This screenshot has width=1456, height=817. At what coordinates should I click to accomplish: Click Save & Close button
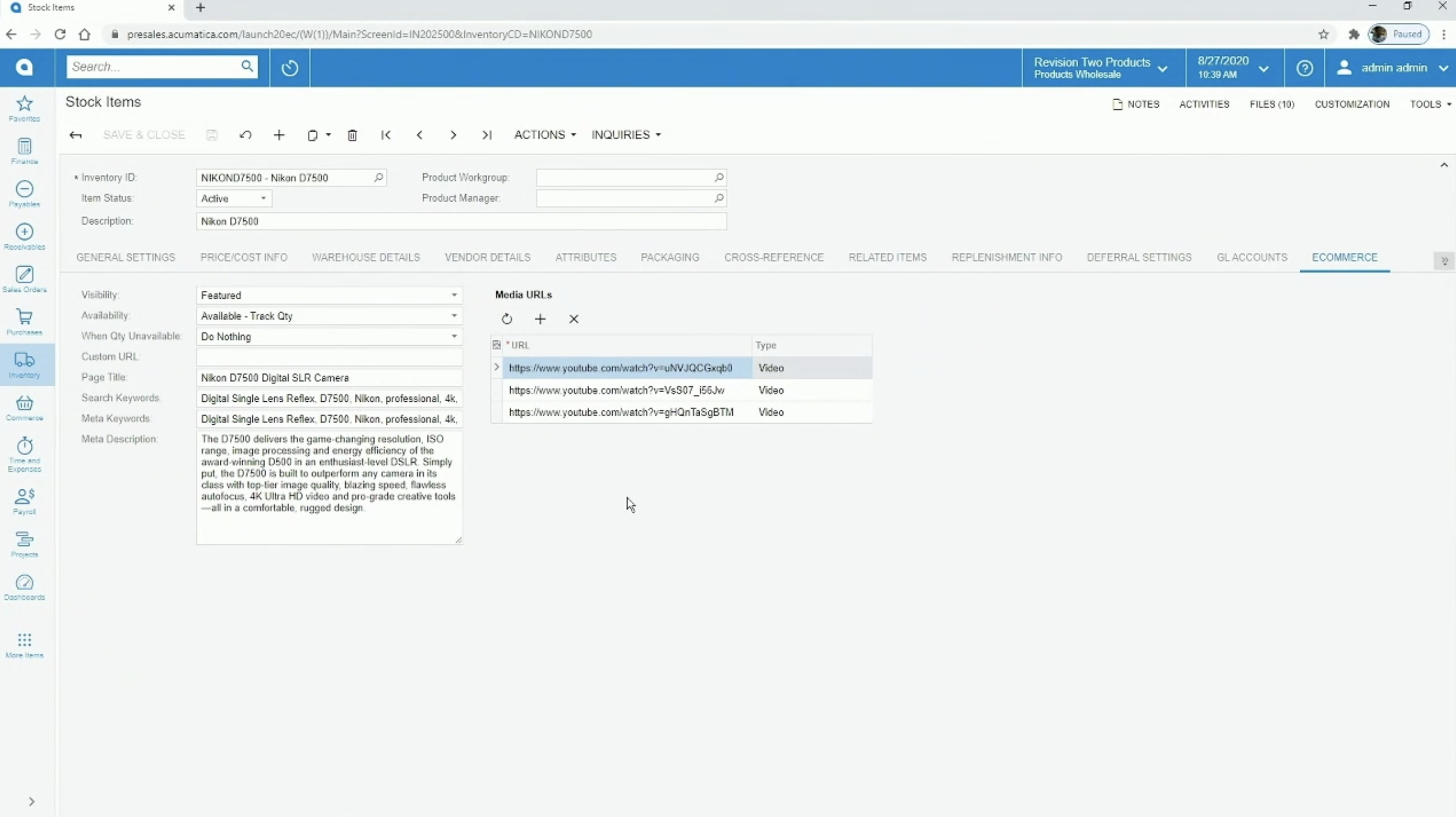click(x=144, y=135)
